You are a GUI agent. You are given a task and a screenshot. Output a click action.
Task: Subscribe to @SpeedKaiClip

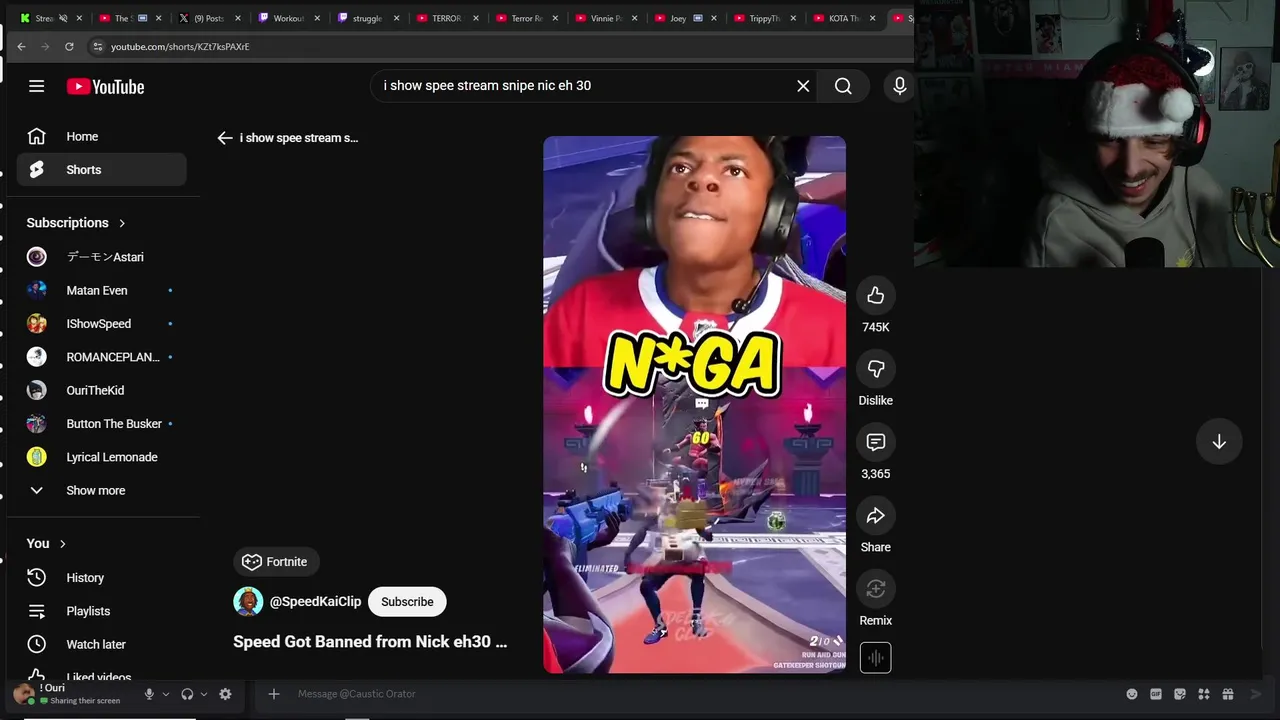407,602
